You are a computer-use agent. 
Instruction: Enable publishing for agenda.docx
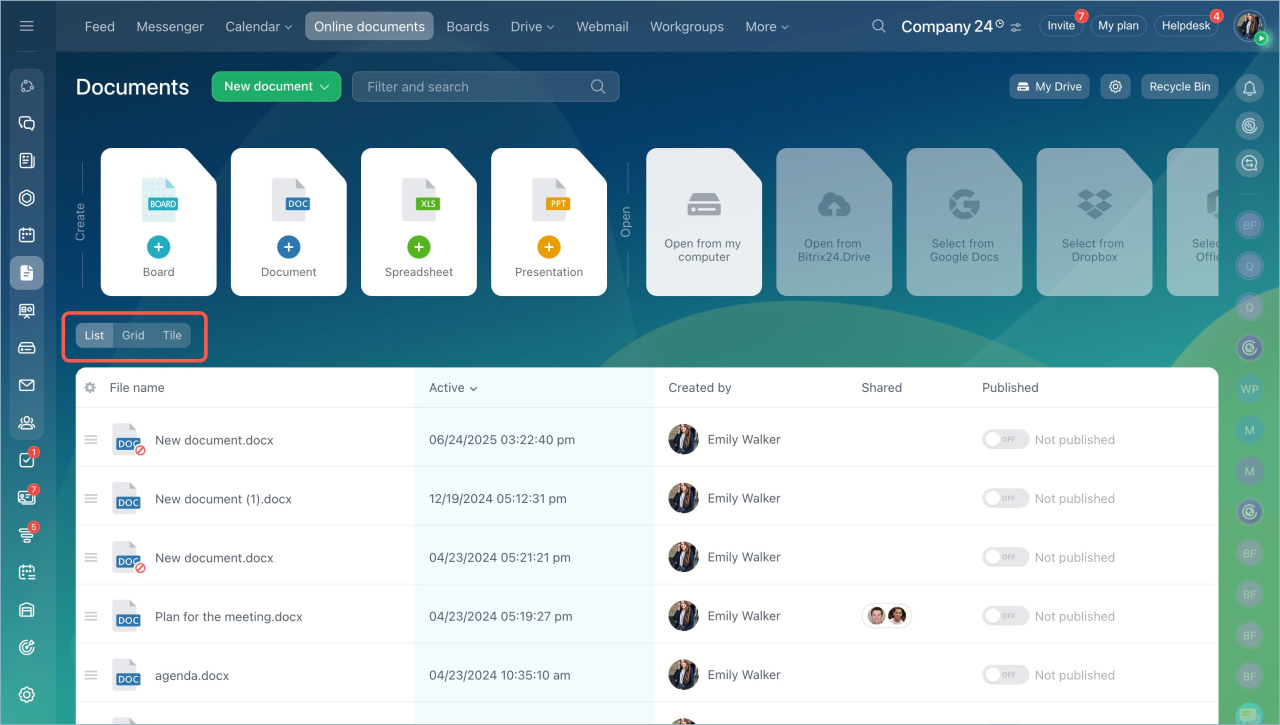[x=1004, y=675]
